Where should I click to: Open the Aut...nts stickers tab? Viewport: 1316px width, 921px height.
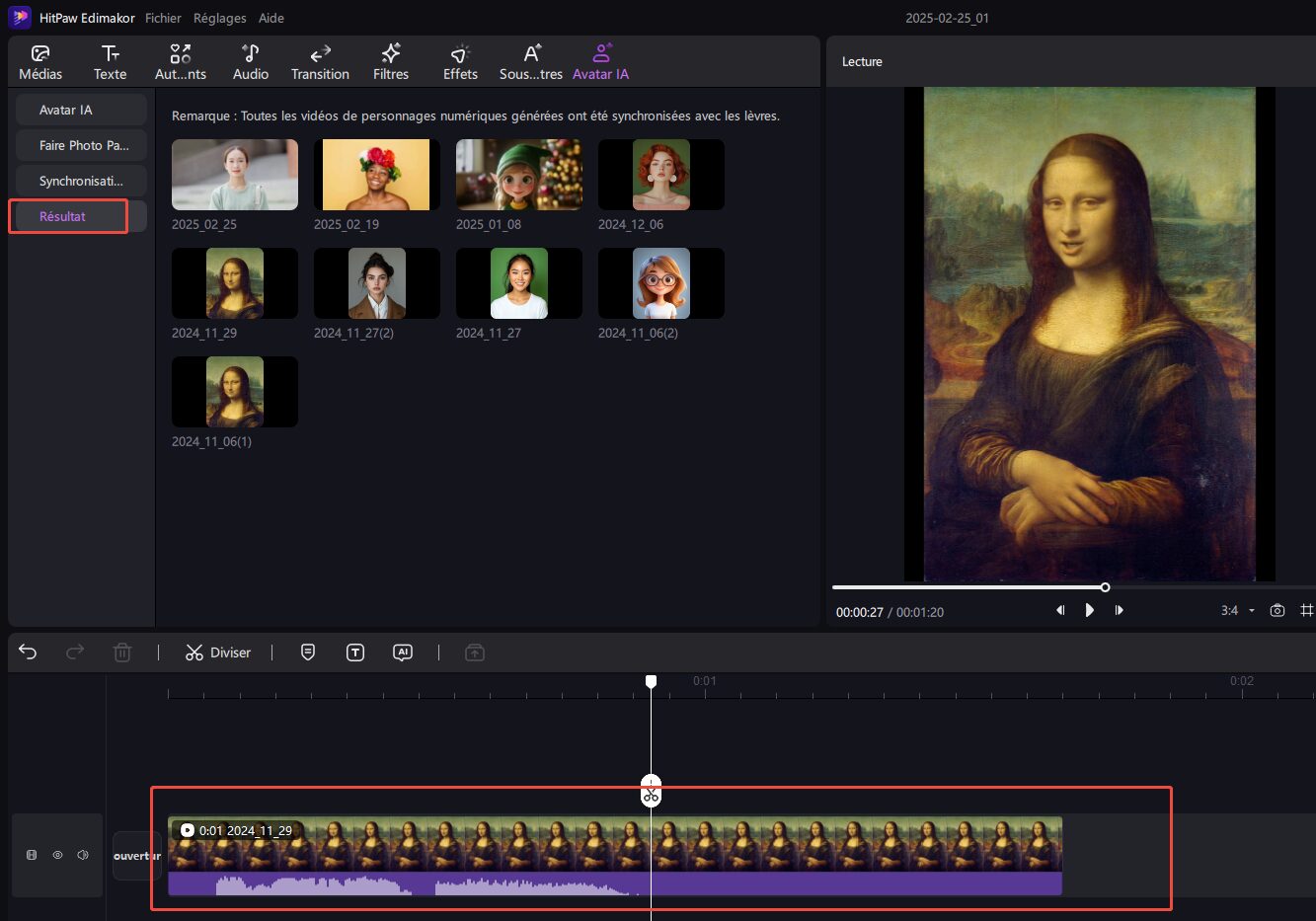(181, 62)
